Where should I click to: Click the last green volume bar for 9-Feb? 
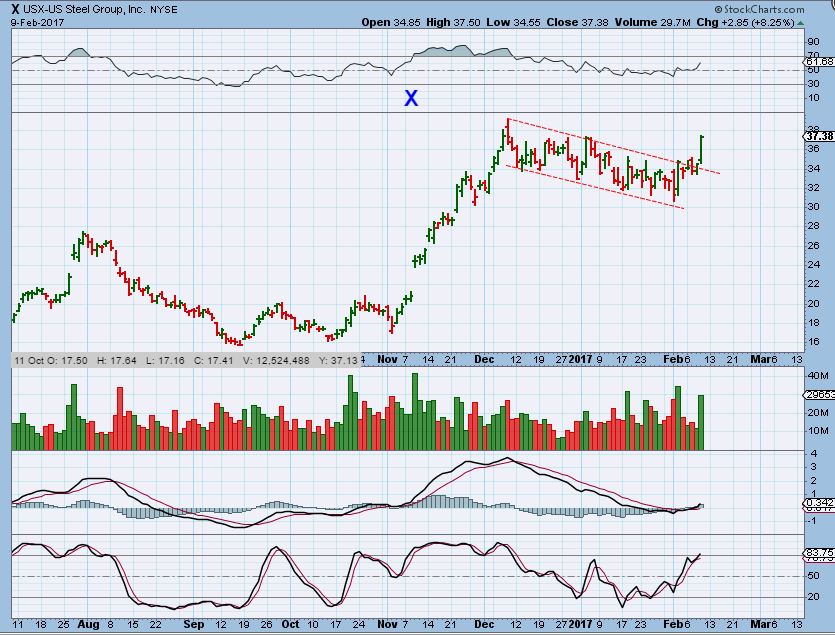(x=701, y=422)
